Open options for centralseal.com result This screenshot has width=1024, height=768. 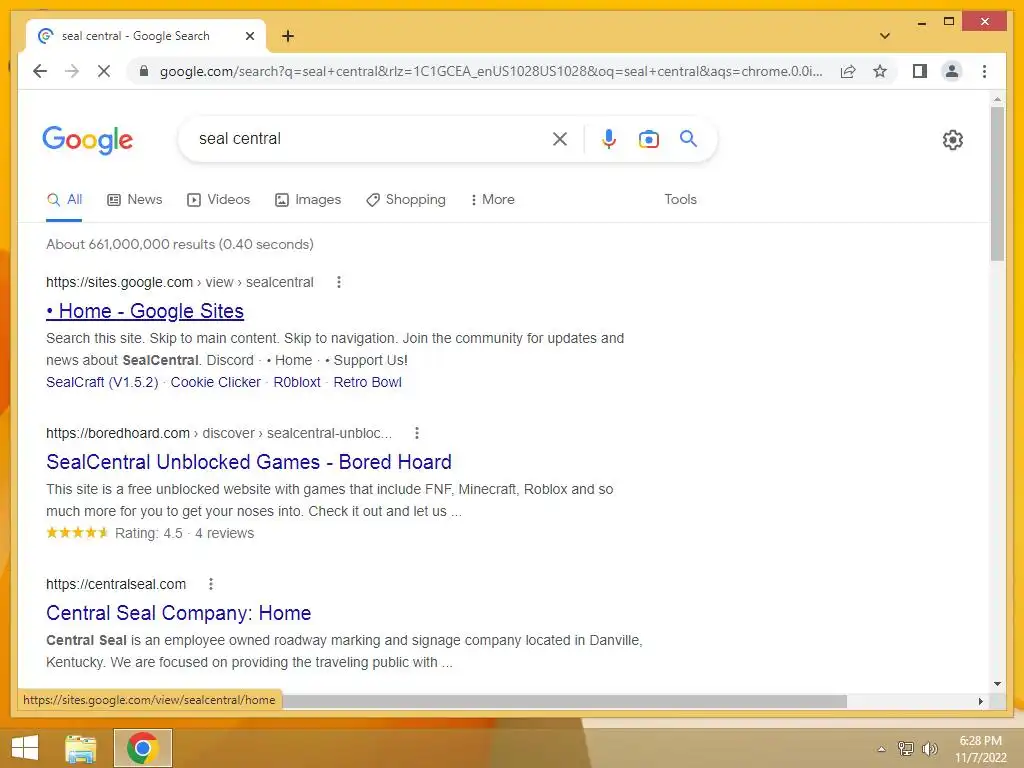(210, 584)
